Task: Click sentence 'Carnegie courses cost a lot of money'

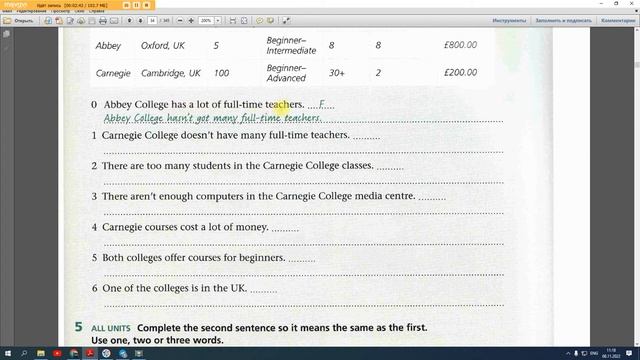Action: pyautogui.click(x=185, y=227)
